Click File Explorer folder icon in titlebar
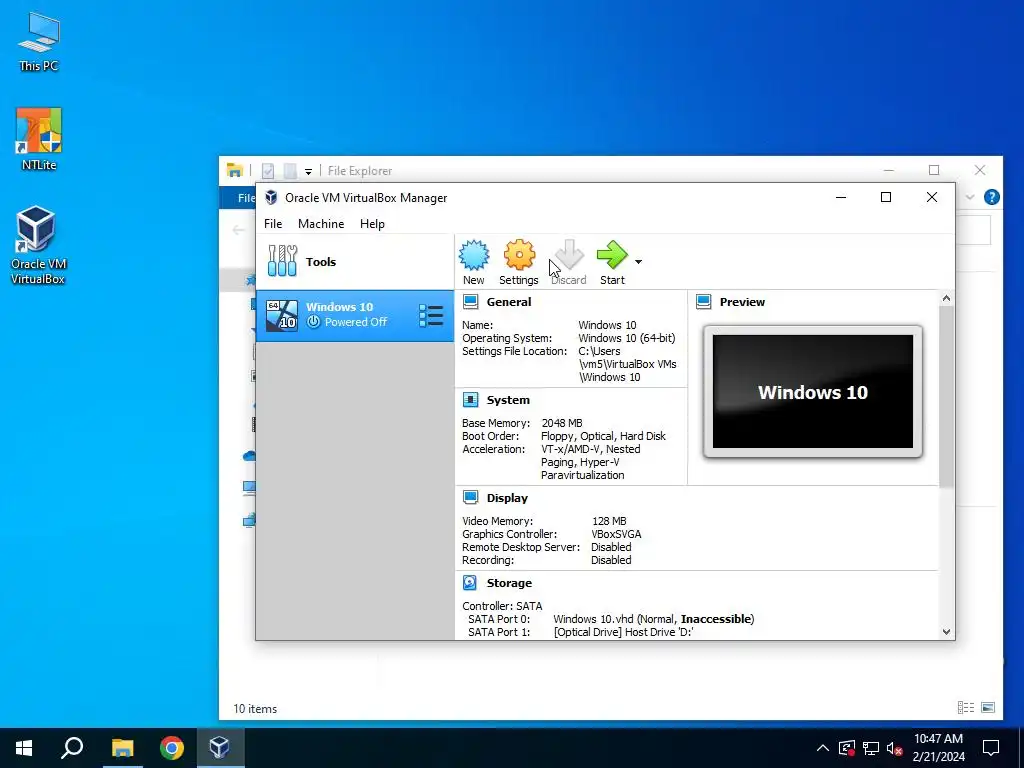 tap(234, 170)
